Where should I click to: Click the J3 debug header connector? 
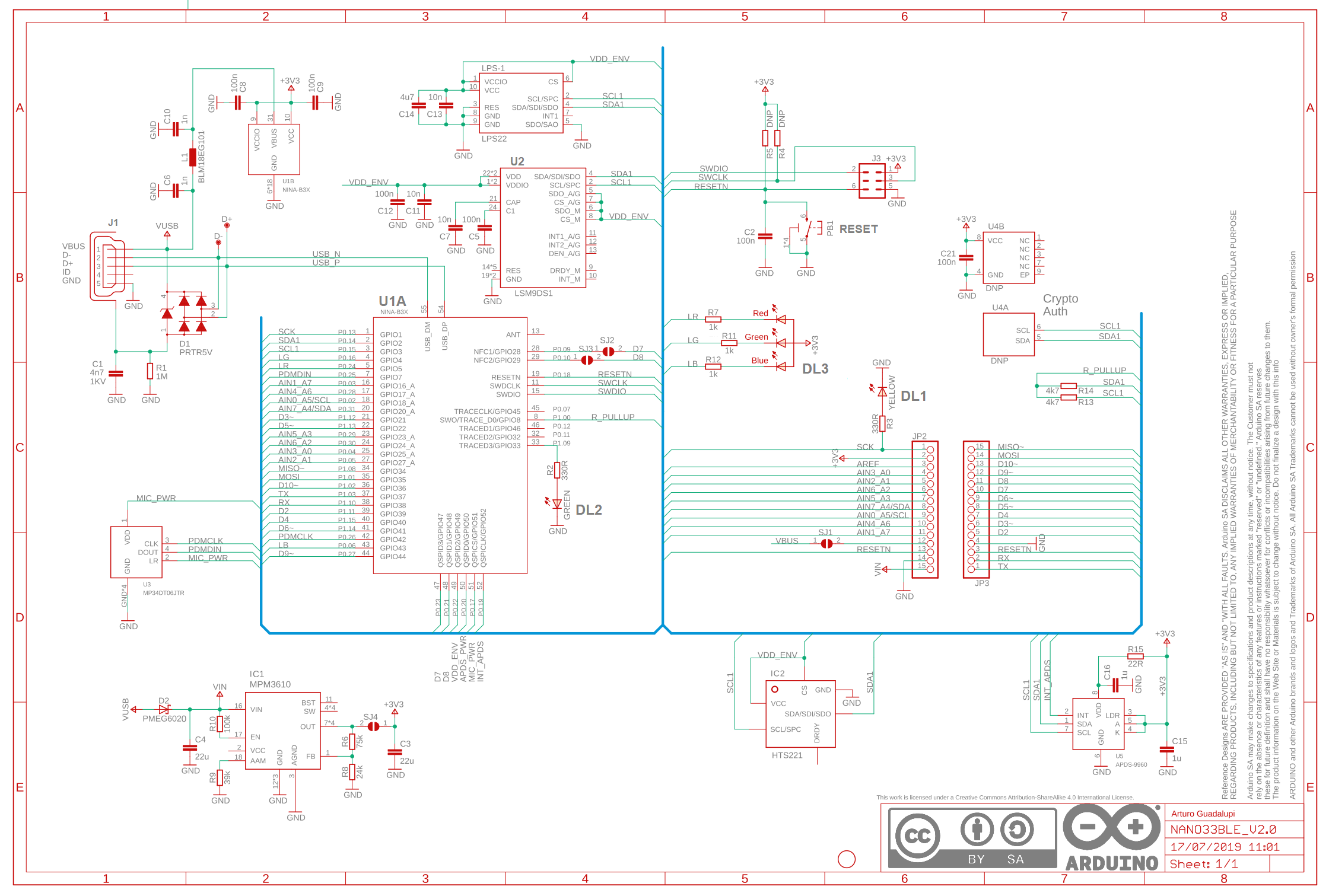tap(872, 181)
